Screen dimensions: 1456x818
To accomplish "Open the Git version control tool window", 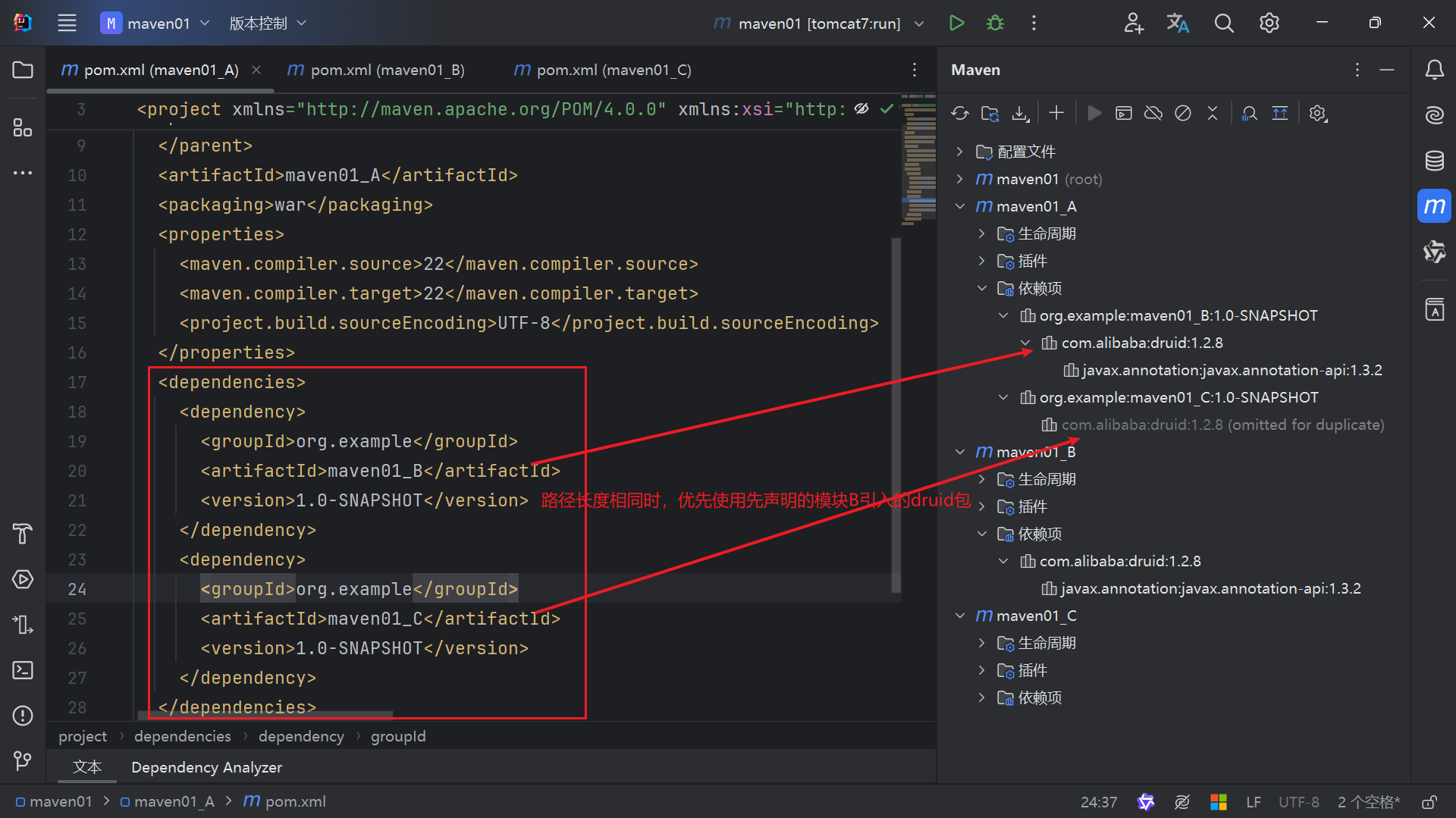I will (23, 760).
